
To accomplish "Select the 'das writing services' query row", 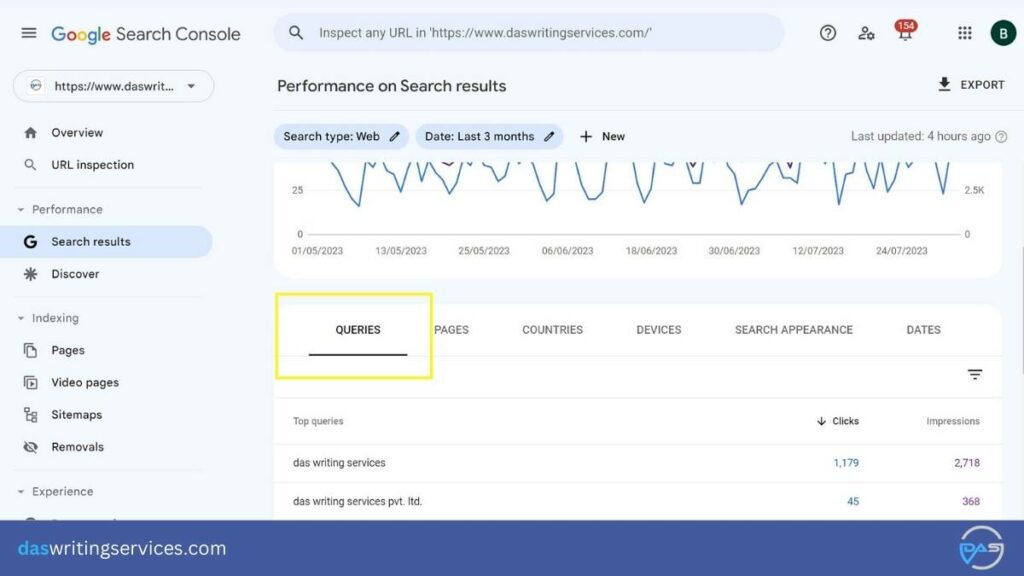I will 638,463.
